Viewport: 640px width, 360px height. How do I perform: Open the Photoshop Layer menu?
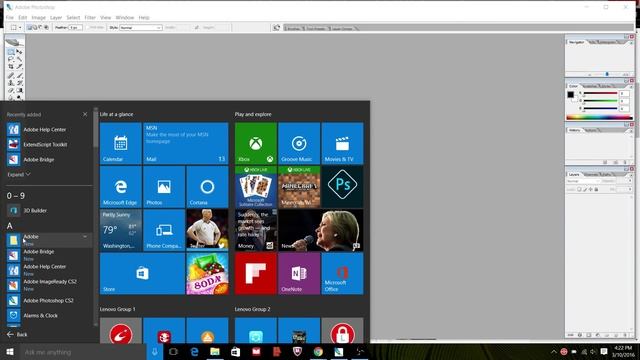56,18
